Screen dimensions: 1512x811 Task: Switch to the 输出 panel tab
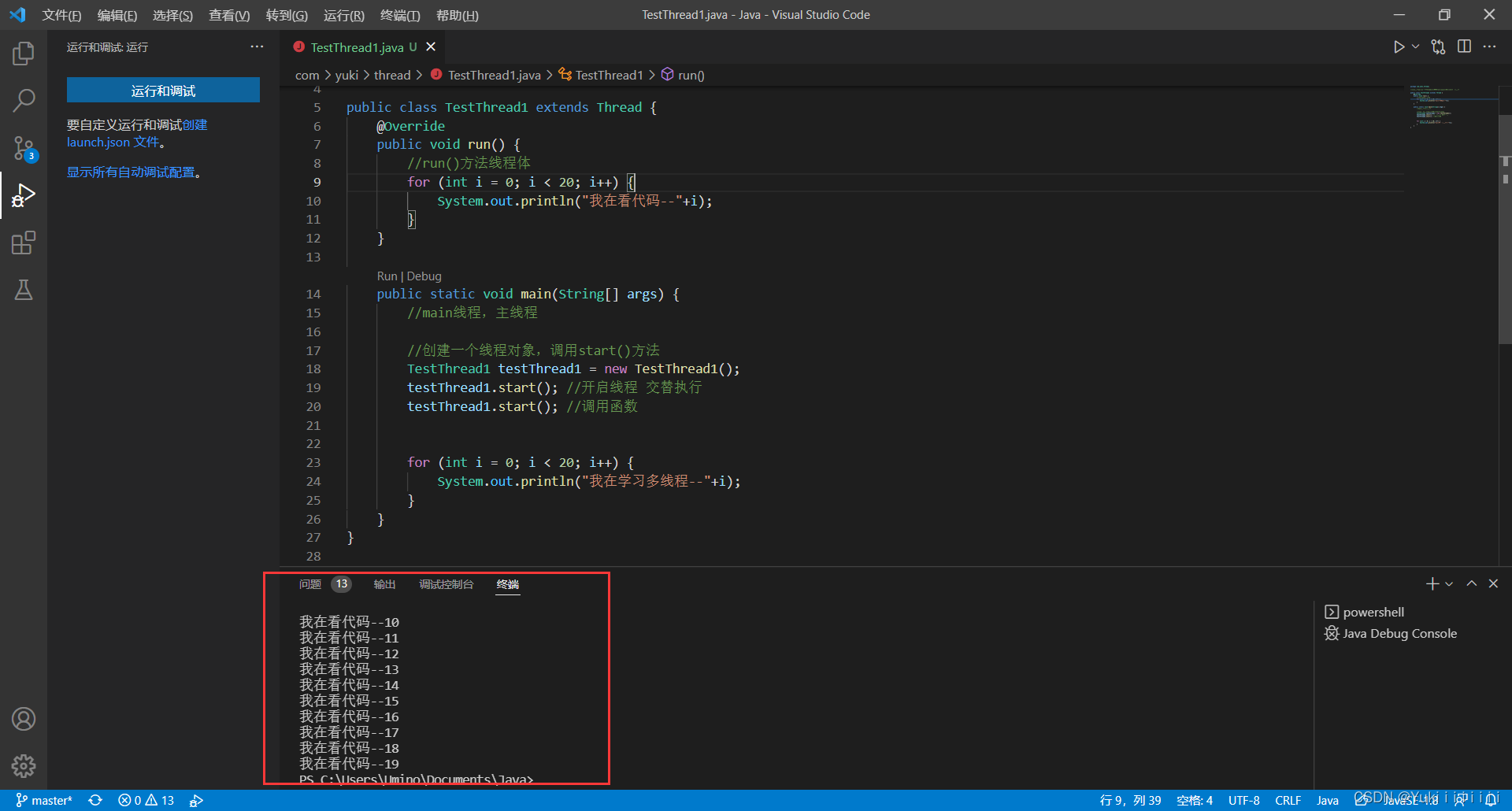coord(384,583)
